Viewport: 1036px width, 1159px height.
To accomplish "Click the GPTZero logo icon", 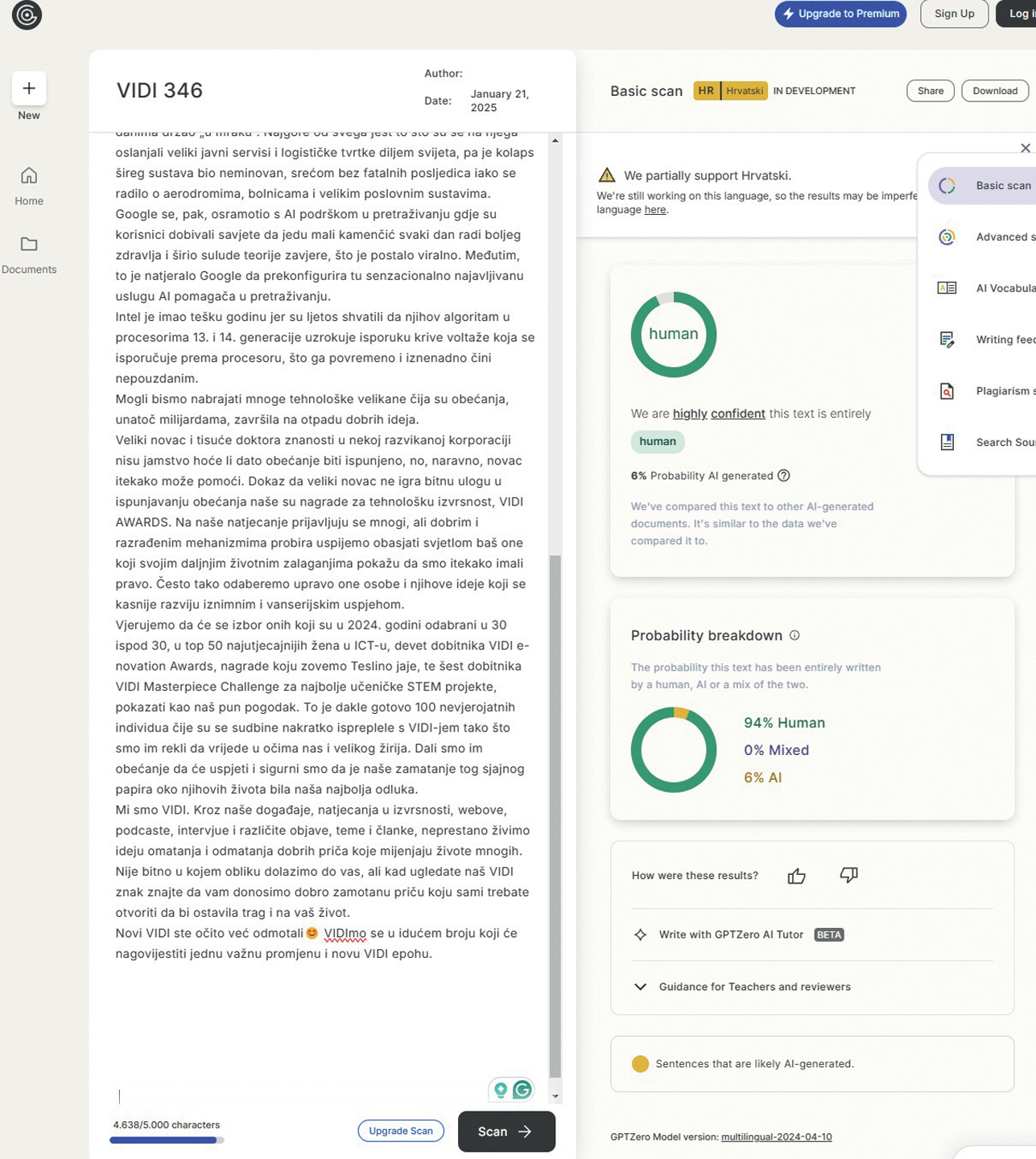I will point(27,15).
